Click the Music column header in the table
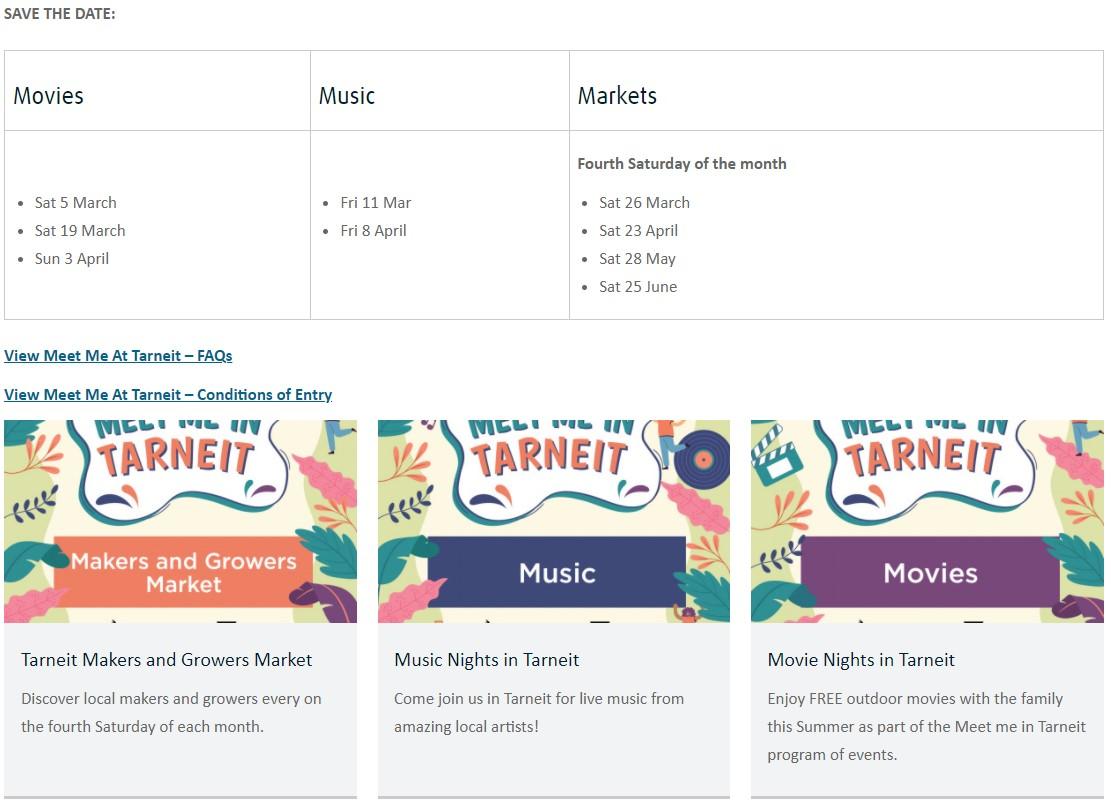 (x=347, y=96)
